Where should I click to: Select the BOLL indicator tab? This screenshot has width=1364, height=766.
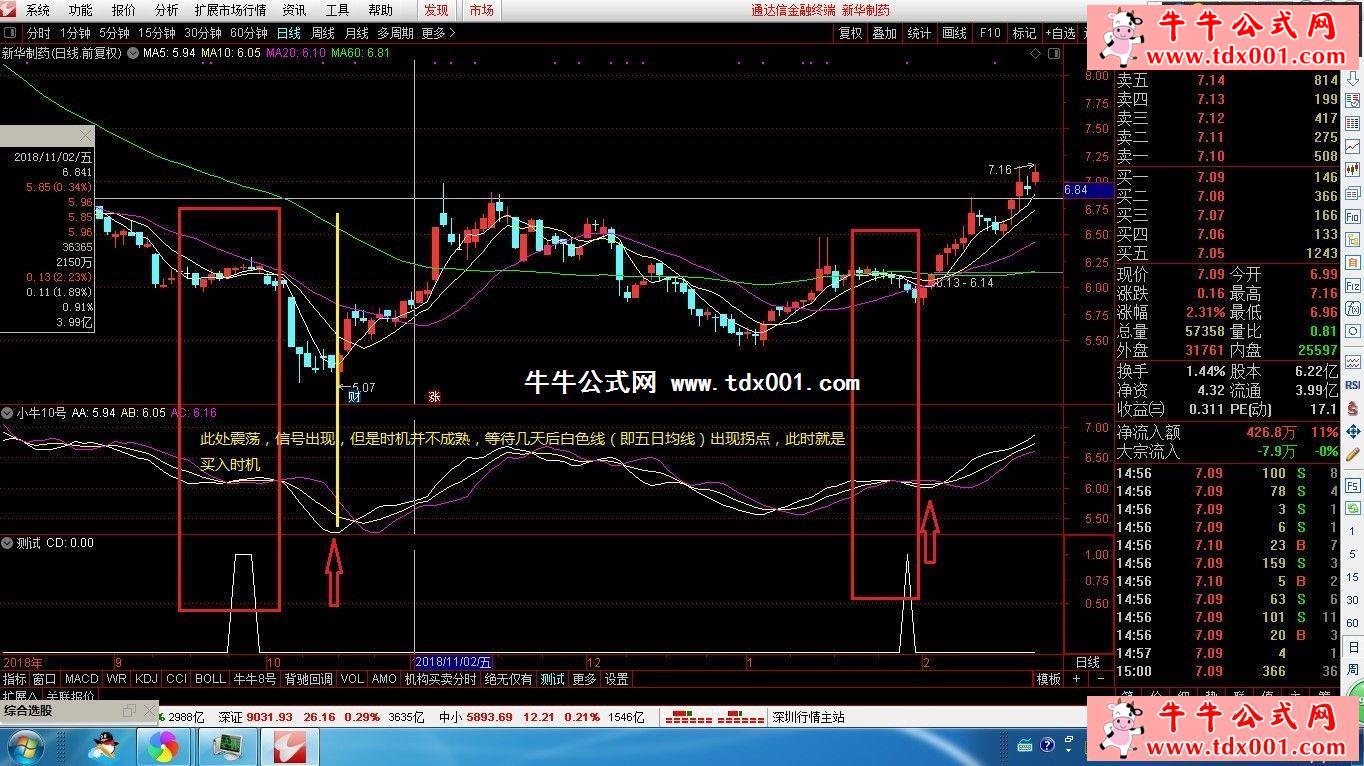pyautogui.click(x=210, y=679)
